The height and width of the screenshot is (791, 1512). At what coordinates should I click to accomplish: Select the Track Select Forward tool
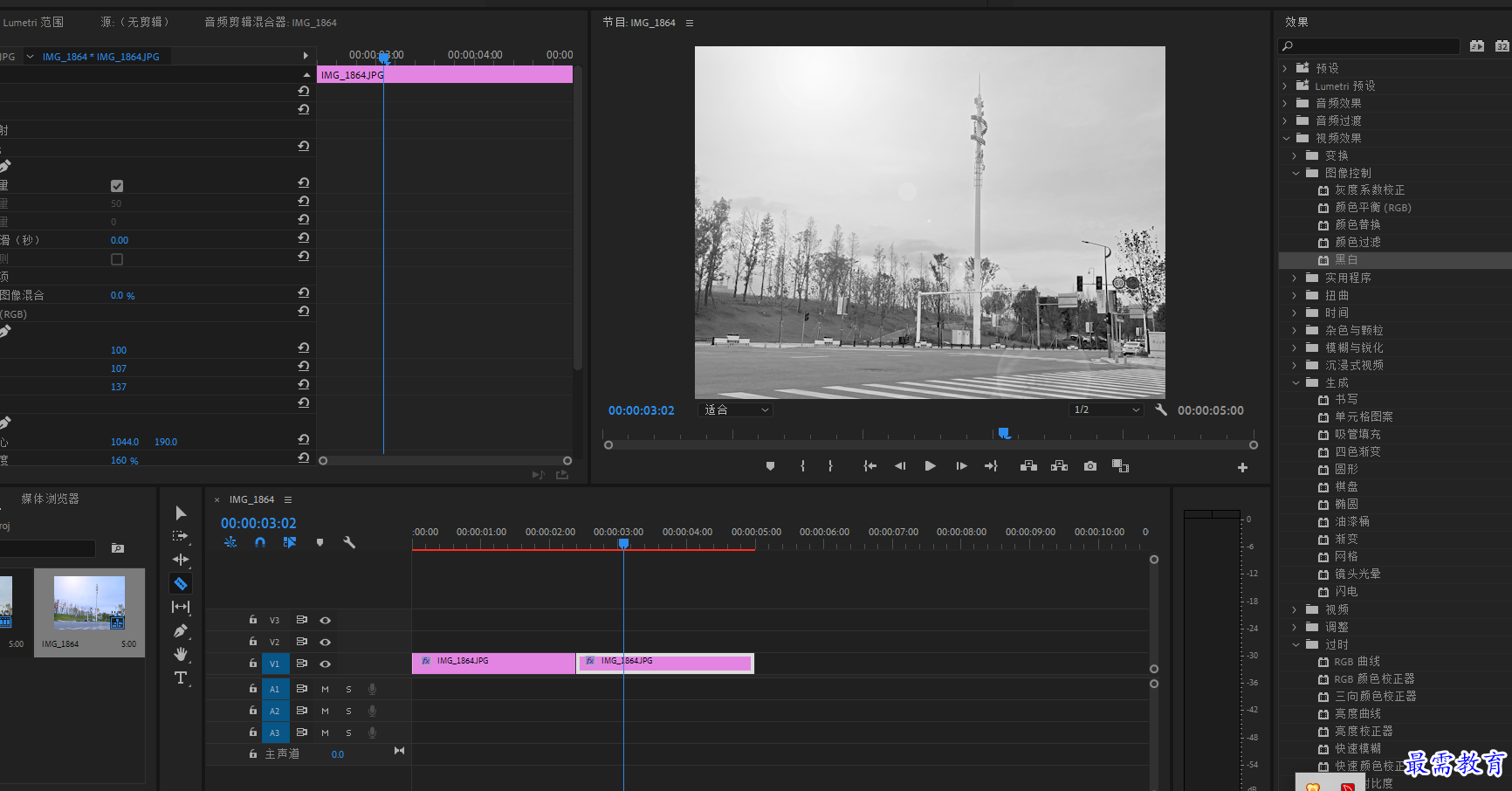pos(181,536)
